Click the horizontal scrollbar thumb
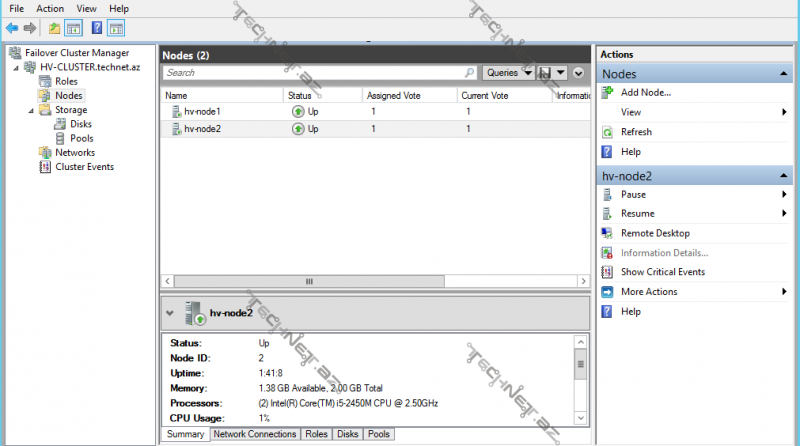Screen dimensions: 800x446 coord(309,281)
